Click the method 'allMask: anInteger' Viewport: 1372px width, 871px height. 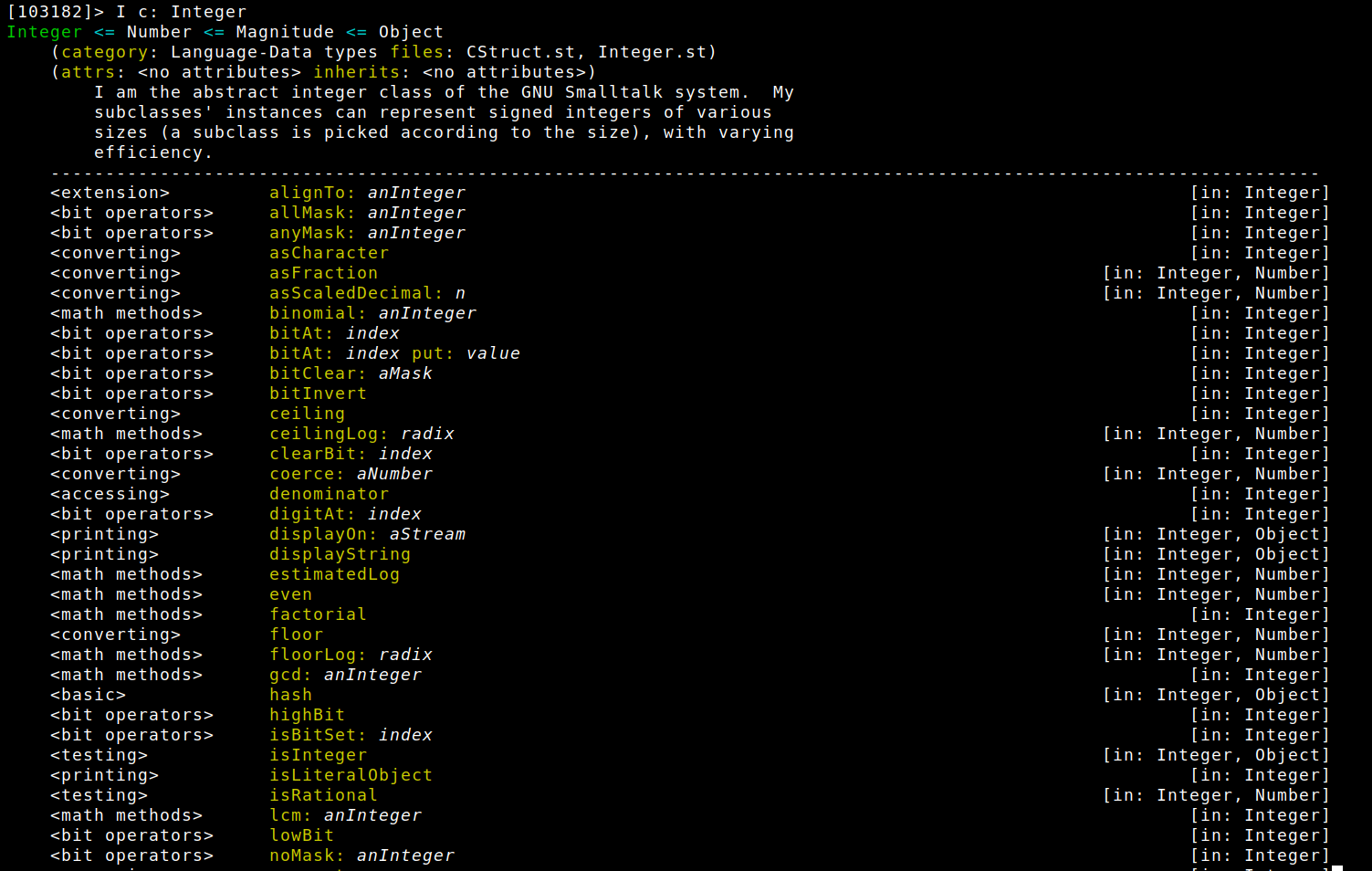pos(367,213)
